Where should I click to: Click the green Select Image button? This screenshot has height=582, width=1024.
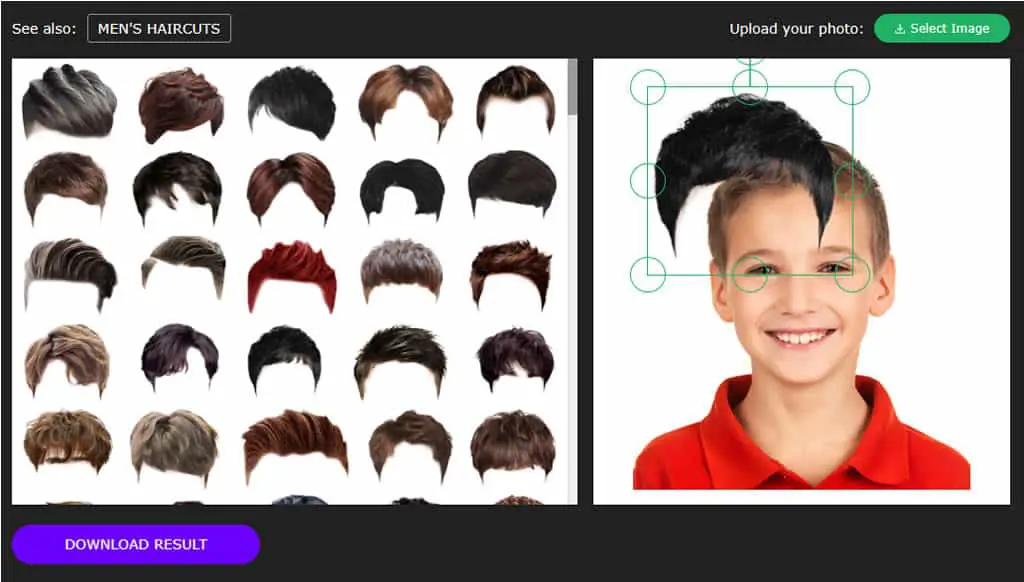coord(942,29)
